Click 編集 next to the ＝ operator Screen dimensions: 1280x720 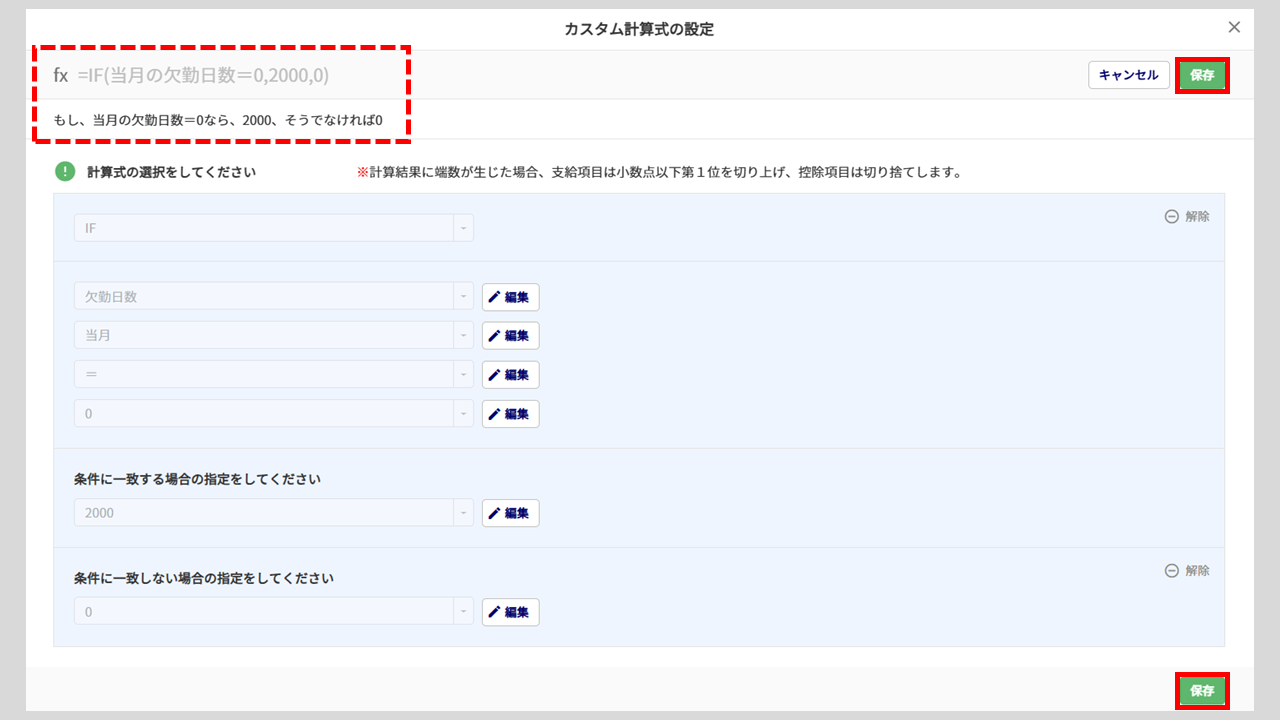(511, 375)
